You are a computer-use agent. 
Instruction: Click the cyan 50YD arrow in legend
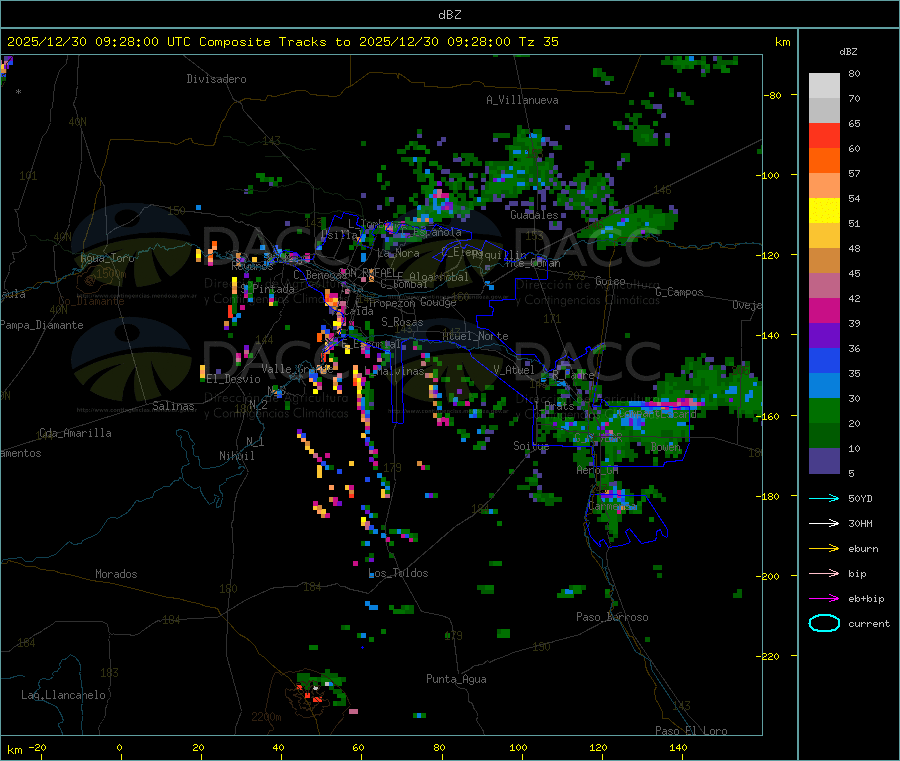pos(824,498)
